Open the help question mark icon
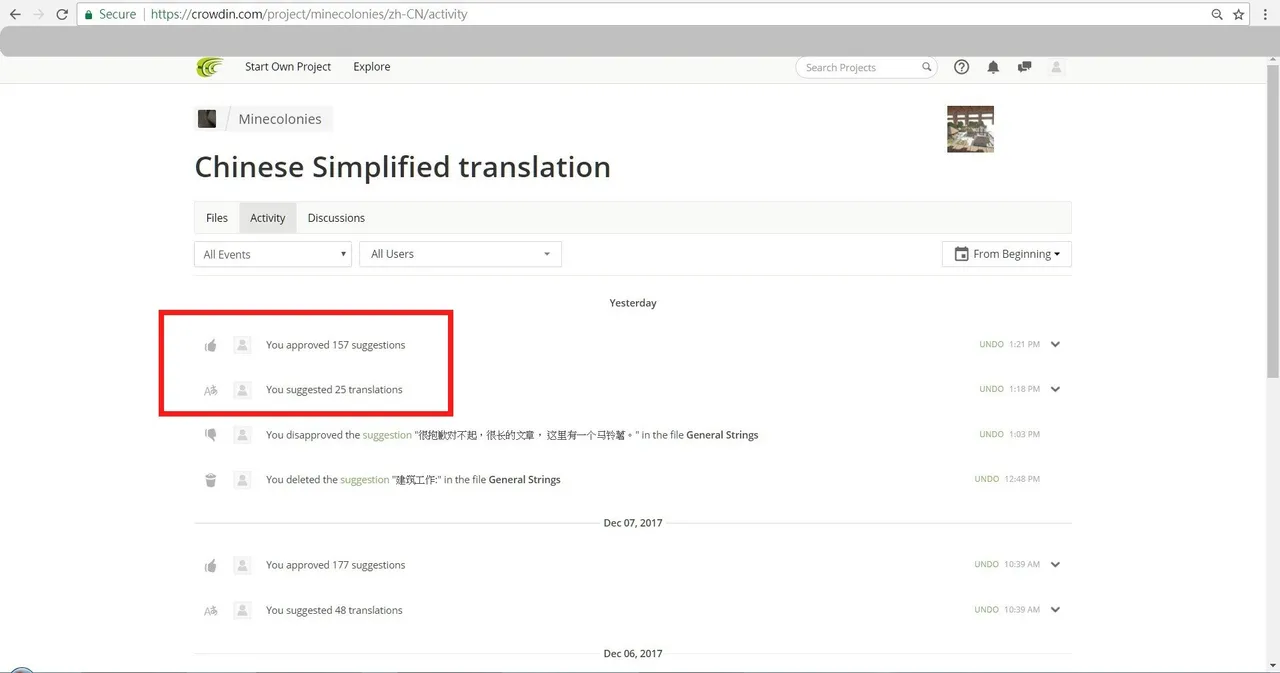 (x=962, y=67)
